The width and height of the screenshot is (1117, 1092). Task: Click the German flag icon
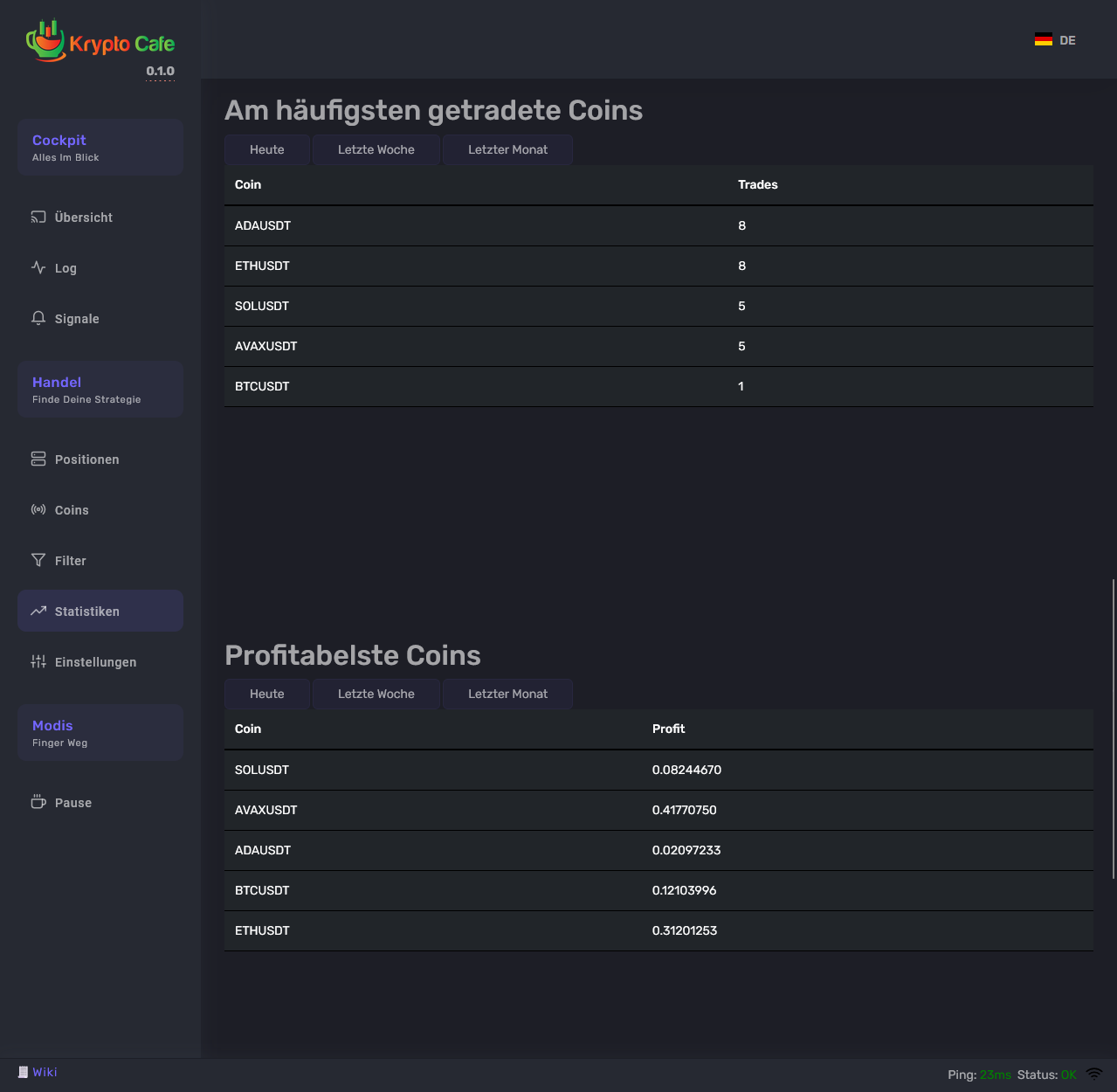tap(1043, 40)
